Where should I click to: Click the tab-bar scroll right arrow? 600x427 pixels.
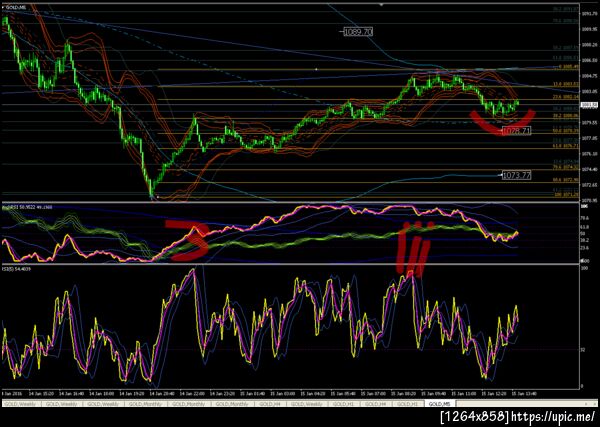pos(595,404)
